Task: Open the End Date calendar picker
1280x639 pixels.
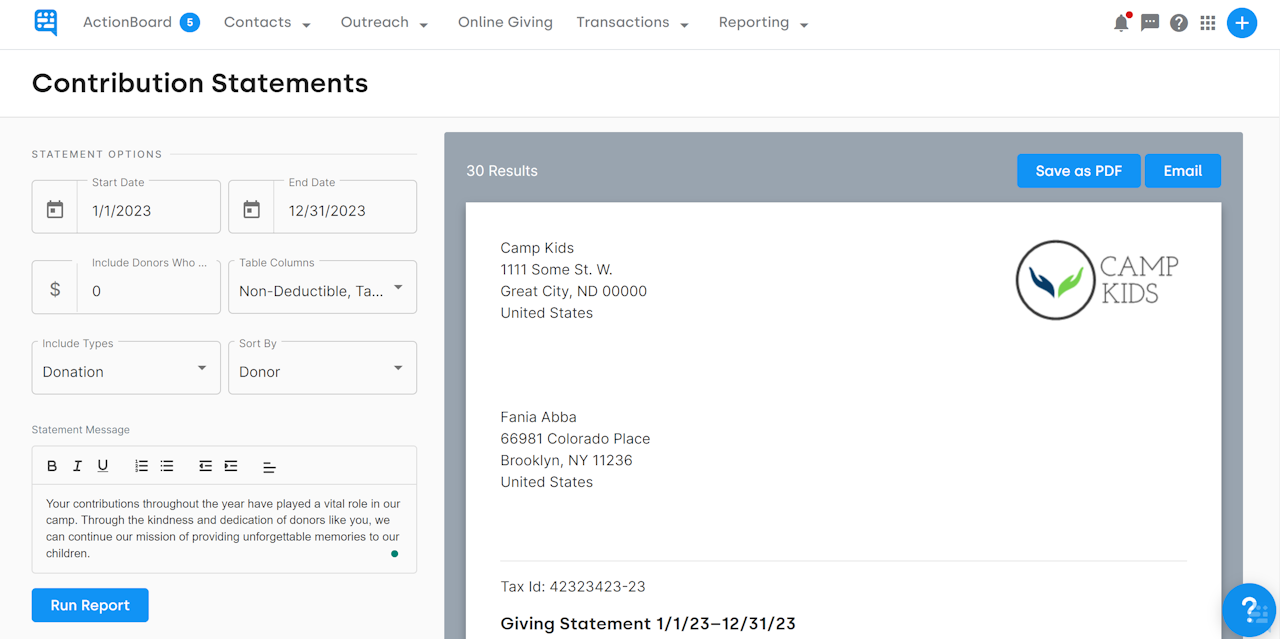Action: click(x=251, y=207)
